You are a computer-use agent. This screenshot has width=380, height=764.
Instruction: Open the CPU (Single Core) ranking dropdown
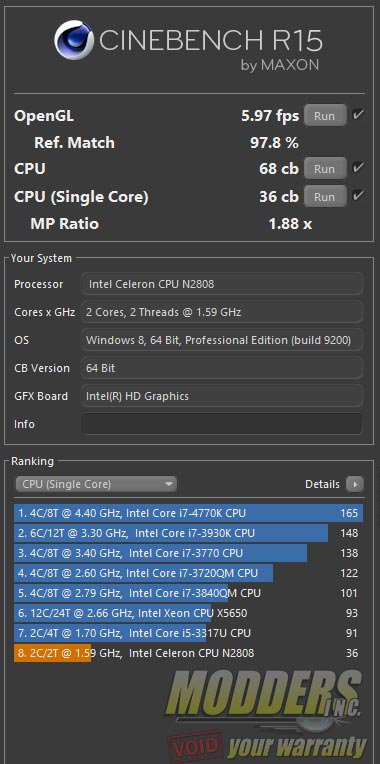(x=96, y=484)
